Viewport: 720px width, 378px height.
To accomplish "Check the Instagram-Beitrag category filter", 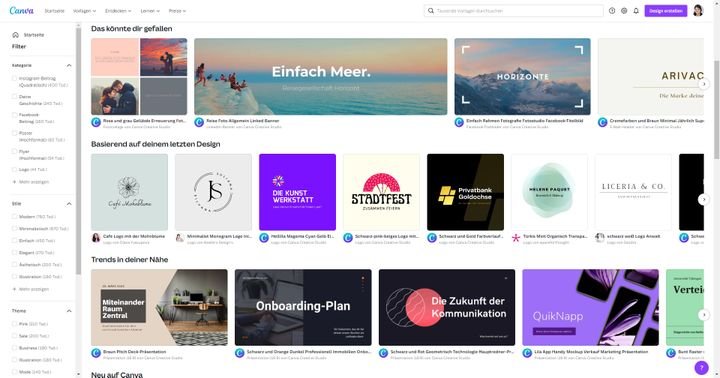I will (x=14, y=79).
